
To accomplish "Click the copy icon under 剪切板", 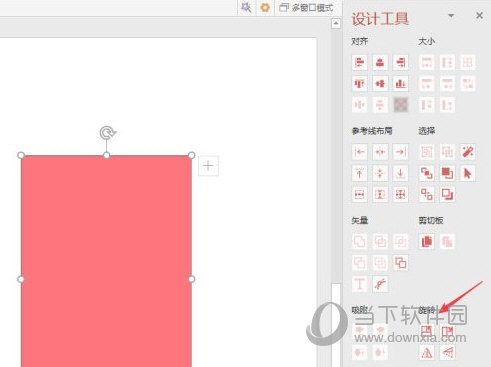I will pos(427,241).
